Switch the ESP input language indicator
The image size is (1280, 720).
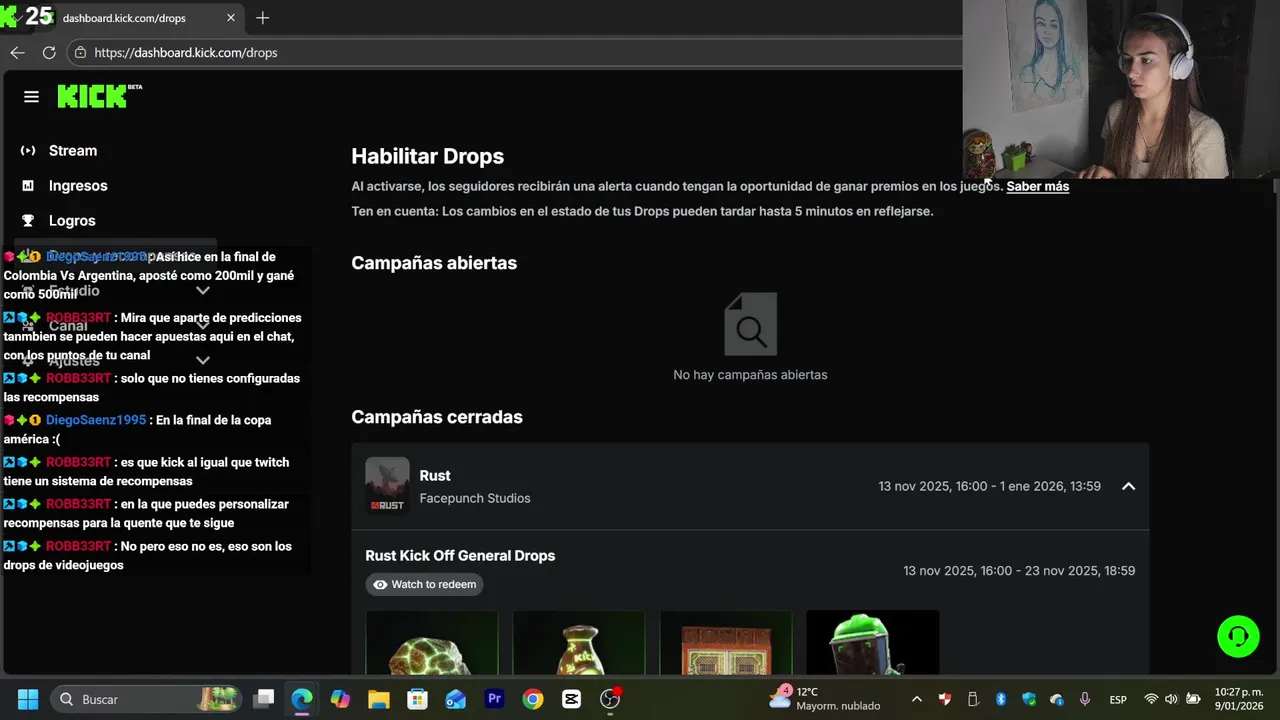pos(1118,699)
